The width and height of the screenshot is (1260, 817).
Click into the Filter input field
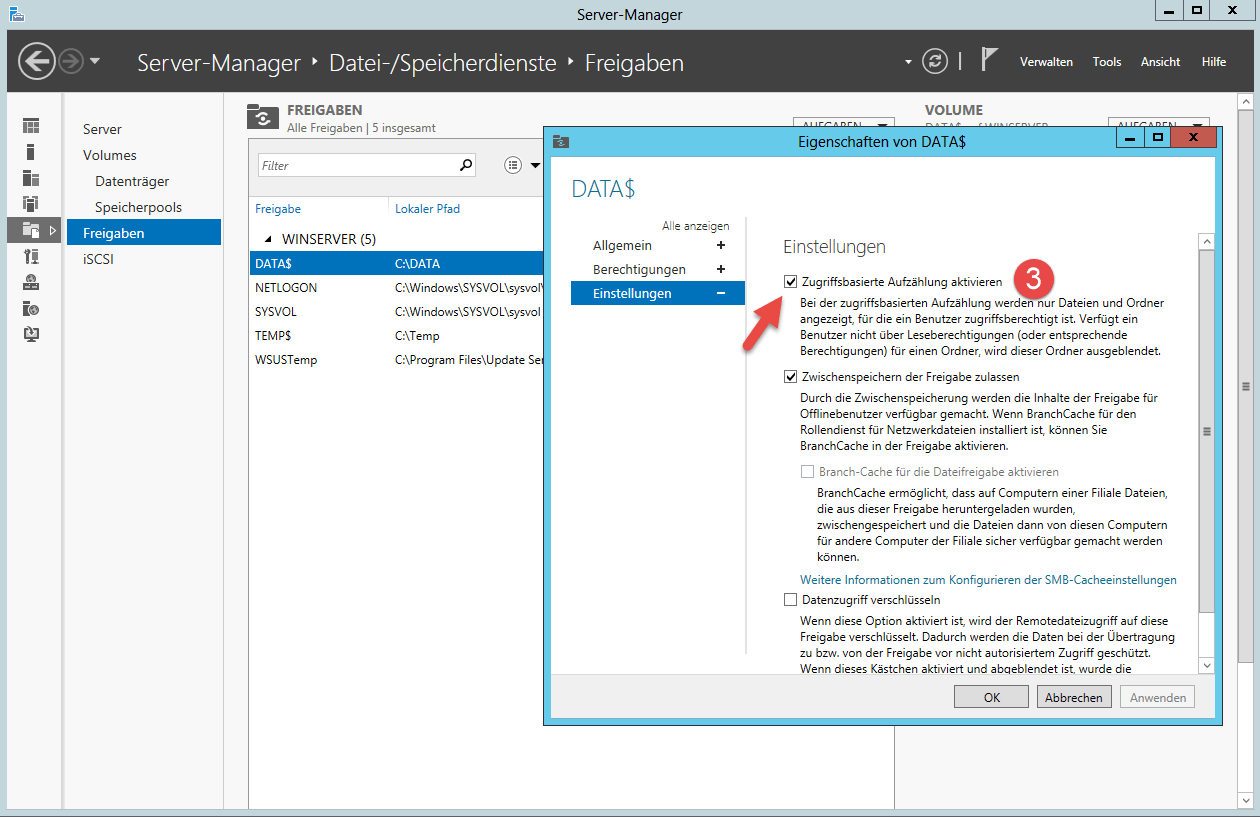click(x=355, y=166)
